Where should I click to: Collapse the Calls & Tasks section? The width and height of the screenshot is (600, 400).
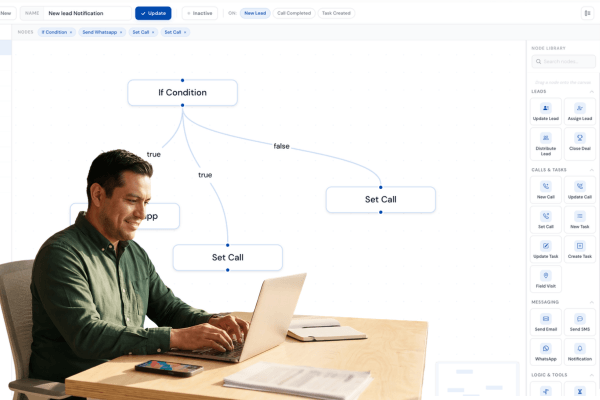[592, 170]
